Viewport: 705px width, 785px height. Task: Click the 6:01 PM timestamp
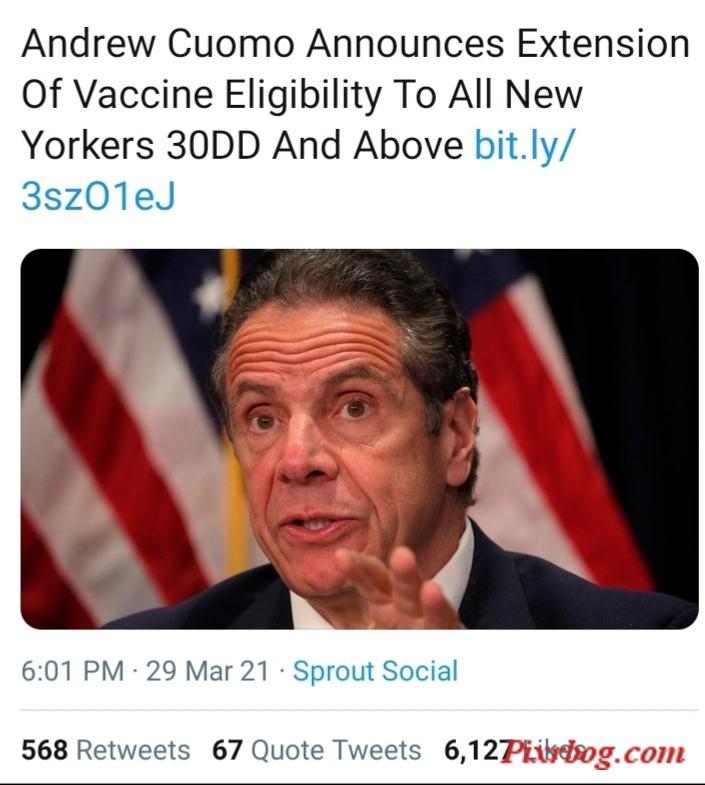pyautogui.click(x=73, y=670)
